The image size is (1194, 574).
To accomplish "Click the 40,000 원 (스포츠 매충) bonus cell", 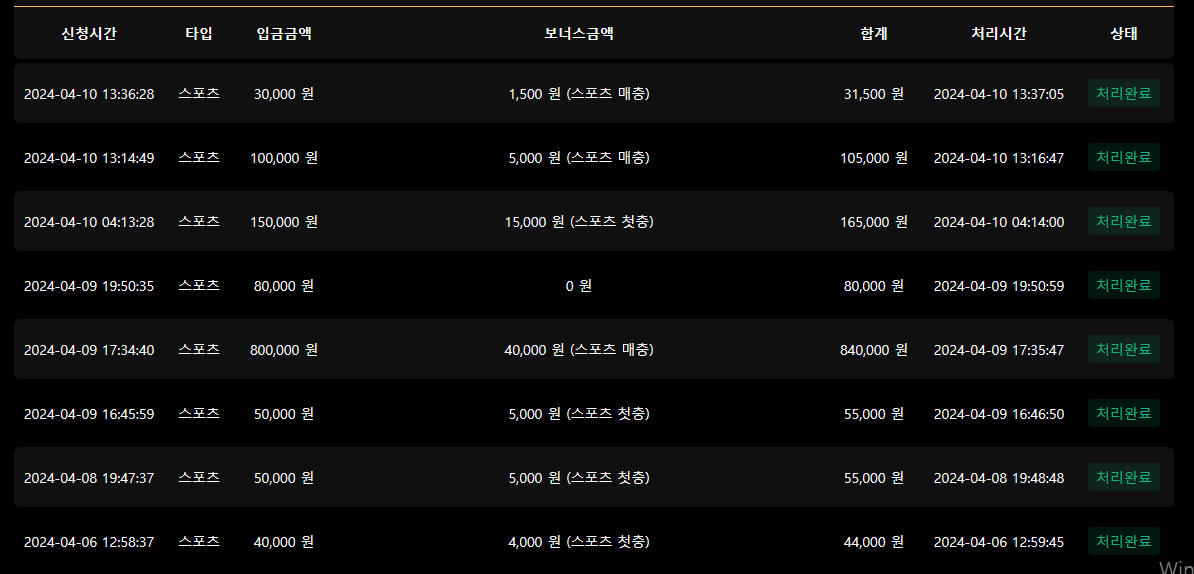I will click(x=579, y=349).
